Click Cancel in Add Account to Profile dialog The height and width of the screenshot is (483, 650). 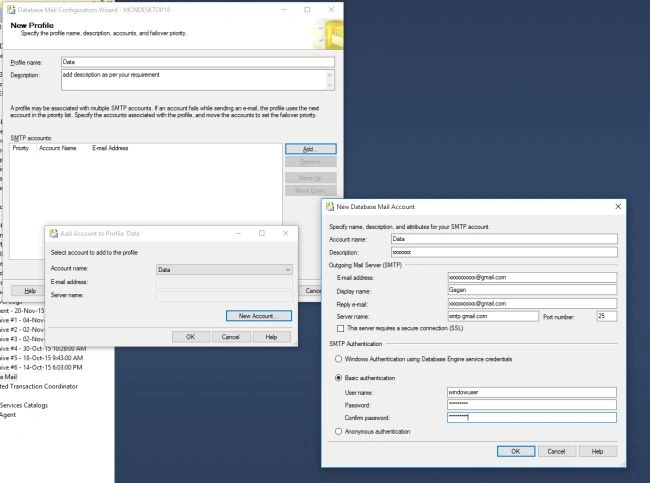(230, 337)
